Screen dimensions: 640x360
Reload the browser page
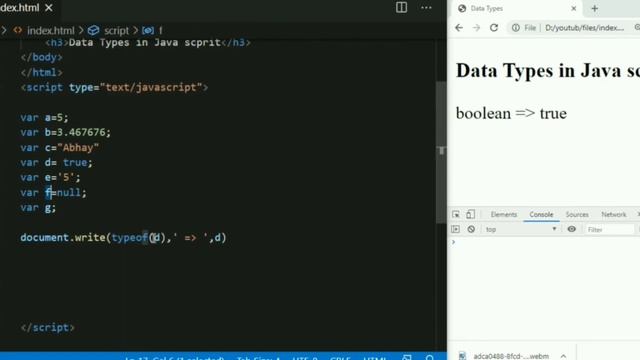click(494, 28)
